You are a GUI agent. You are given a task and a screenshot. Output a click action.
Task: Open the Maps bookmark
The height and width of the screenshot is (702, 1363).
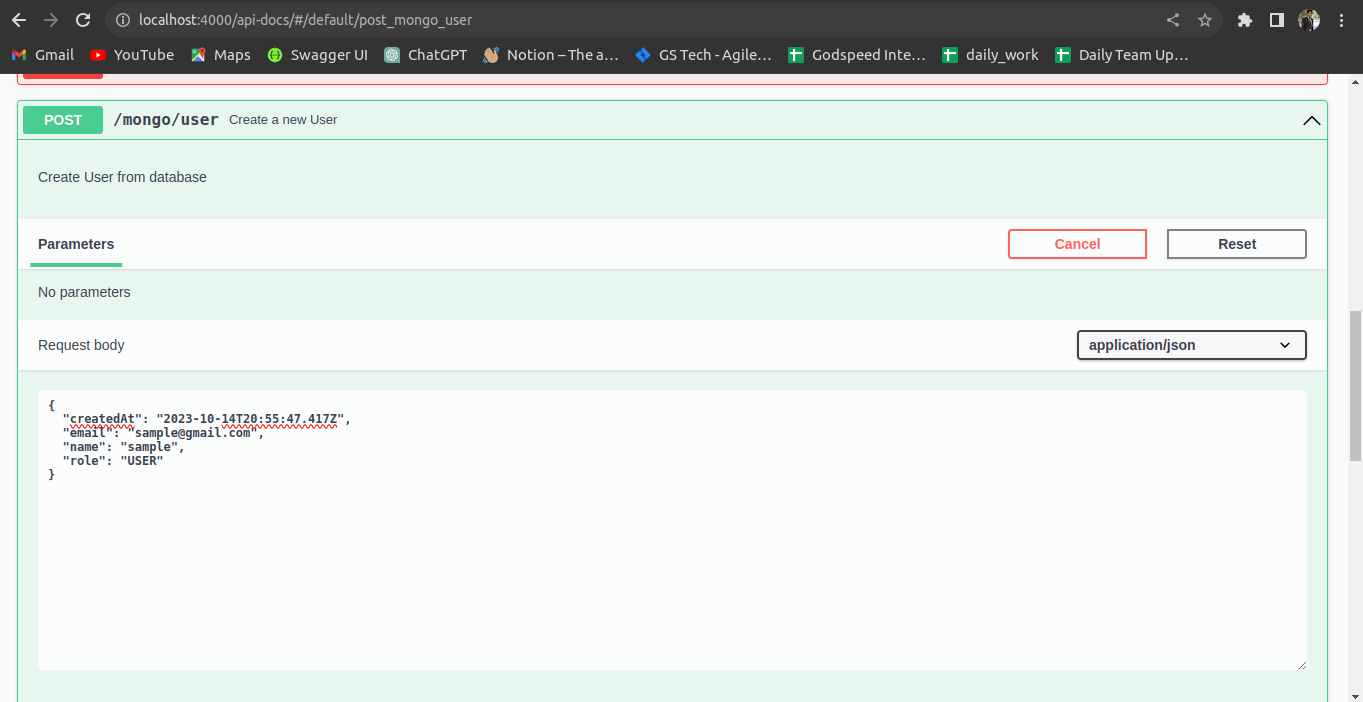tap(221, 55)
